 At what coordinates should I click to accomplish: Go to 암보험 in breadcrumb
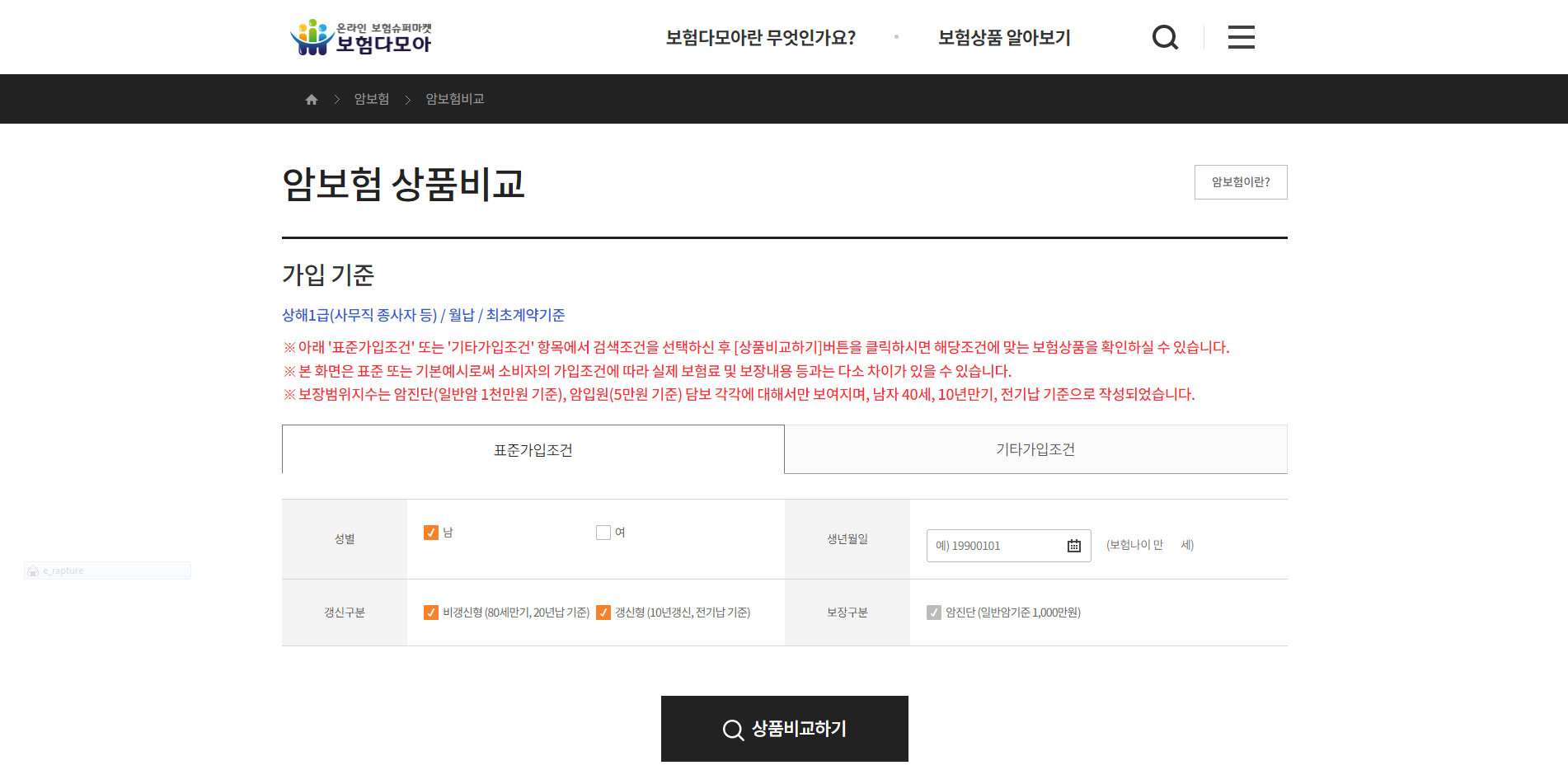[x=371, y=100]
